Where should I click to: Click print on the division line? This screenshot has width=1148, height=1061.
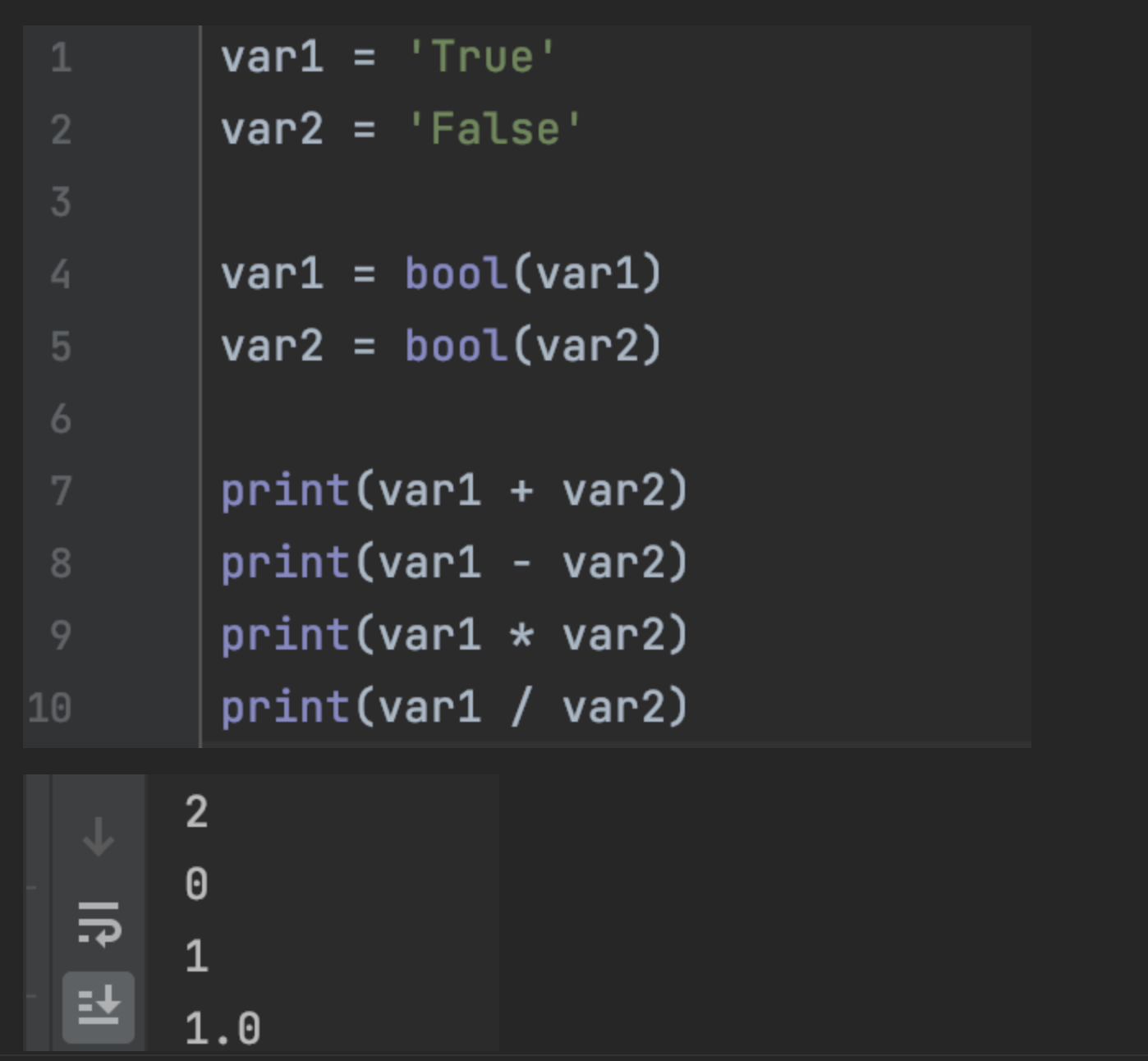point(285,709)
